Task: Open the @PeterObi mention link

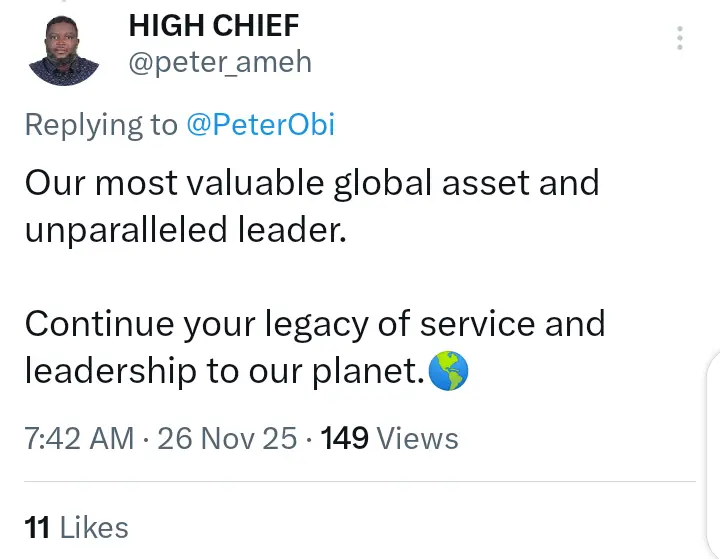Action: [x=260, y=125]
